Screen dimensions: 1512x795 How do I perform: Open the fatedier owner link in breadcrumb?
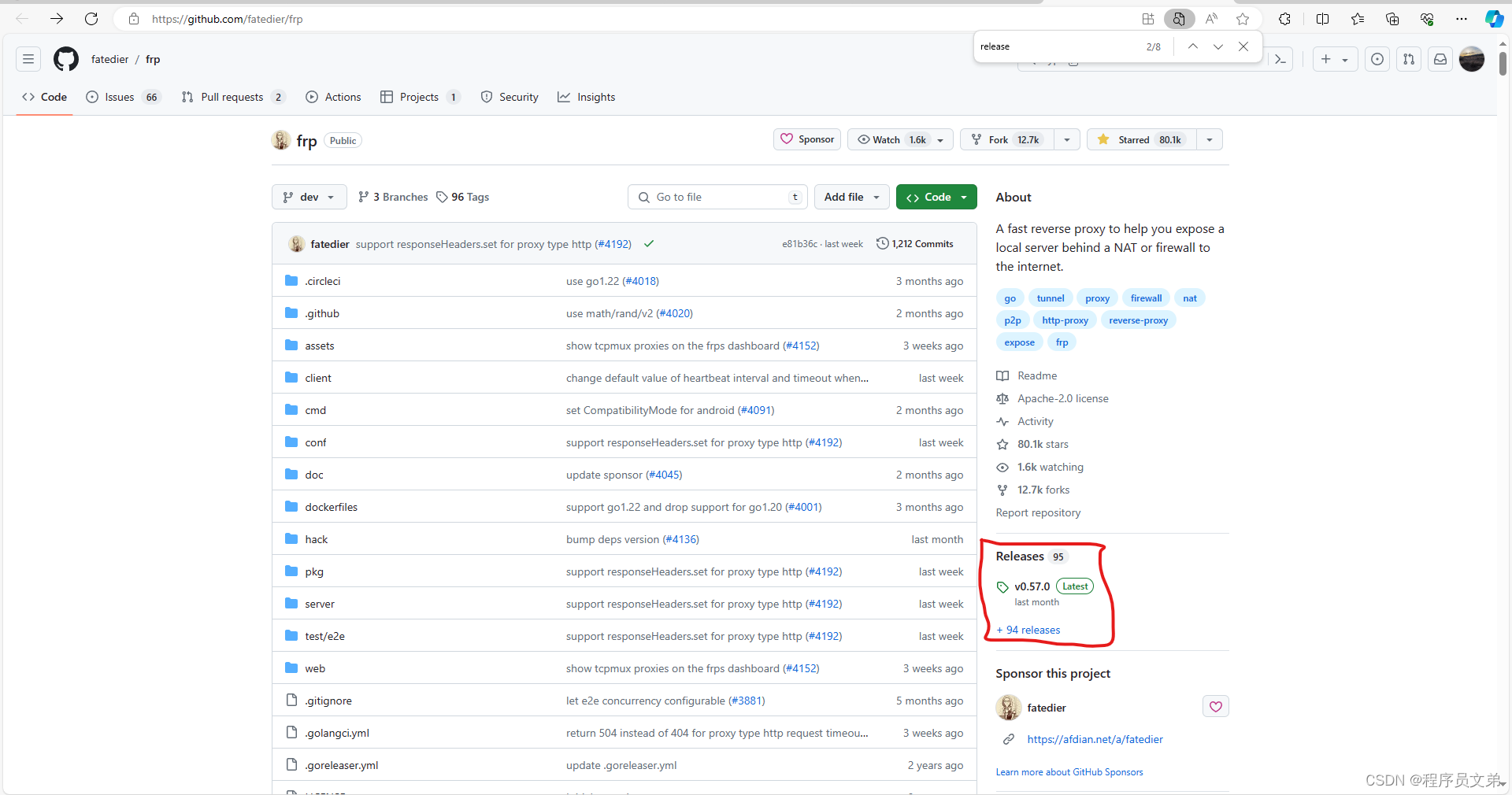[109, 59]
